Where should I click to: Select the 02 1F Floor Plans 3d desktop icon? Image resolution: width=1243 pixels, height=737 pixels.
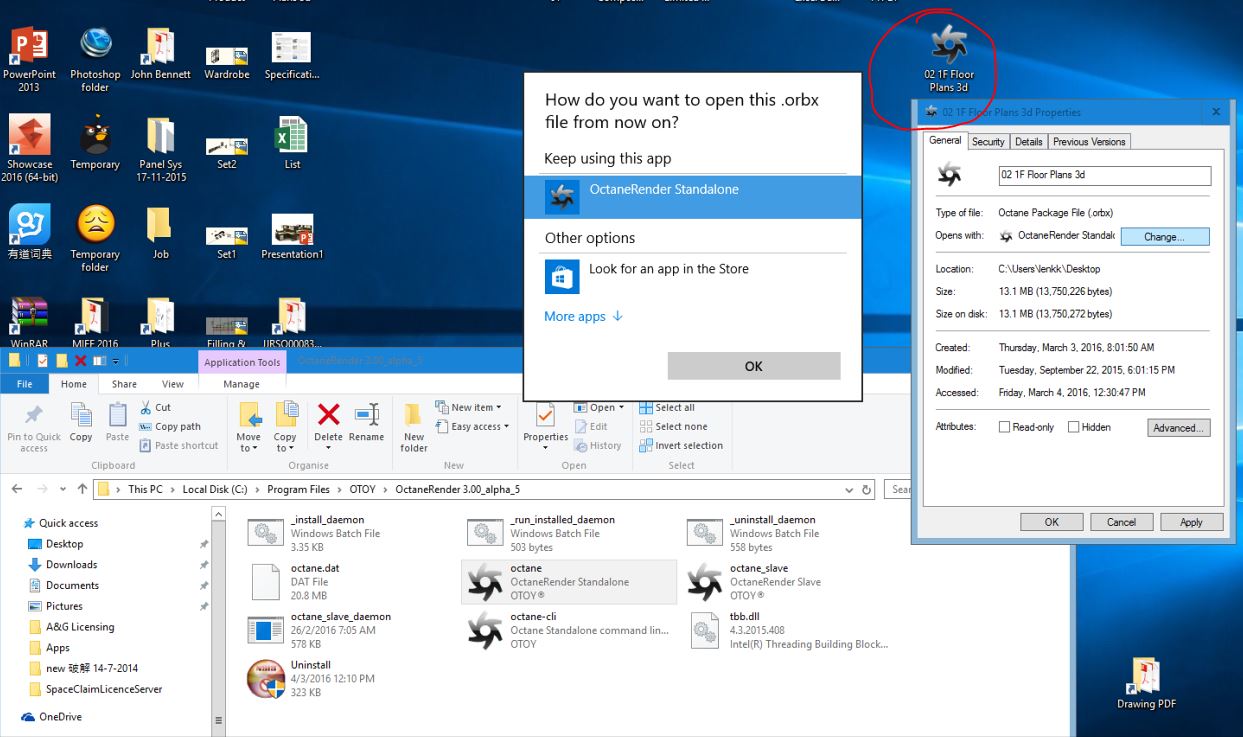tap(948, 60)
